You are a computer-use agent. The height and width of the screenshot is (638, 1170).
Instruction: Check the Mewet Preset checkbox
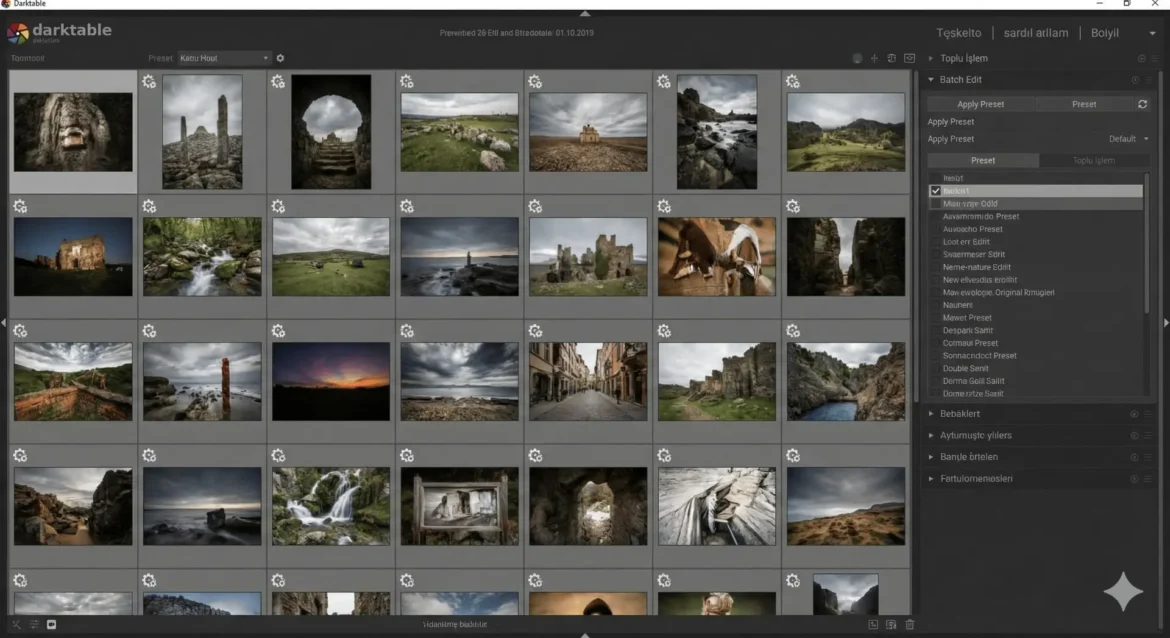click(x=936, y=318)
